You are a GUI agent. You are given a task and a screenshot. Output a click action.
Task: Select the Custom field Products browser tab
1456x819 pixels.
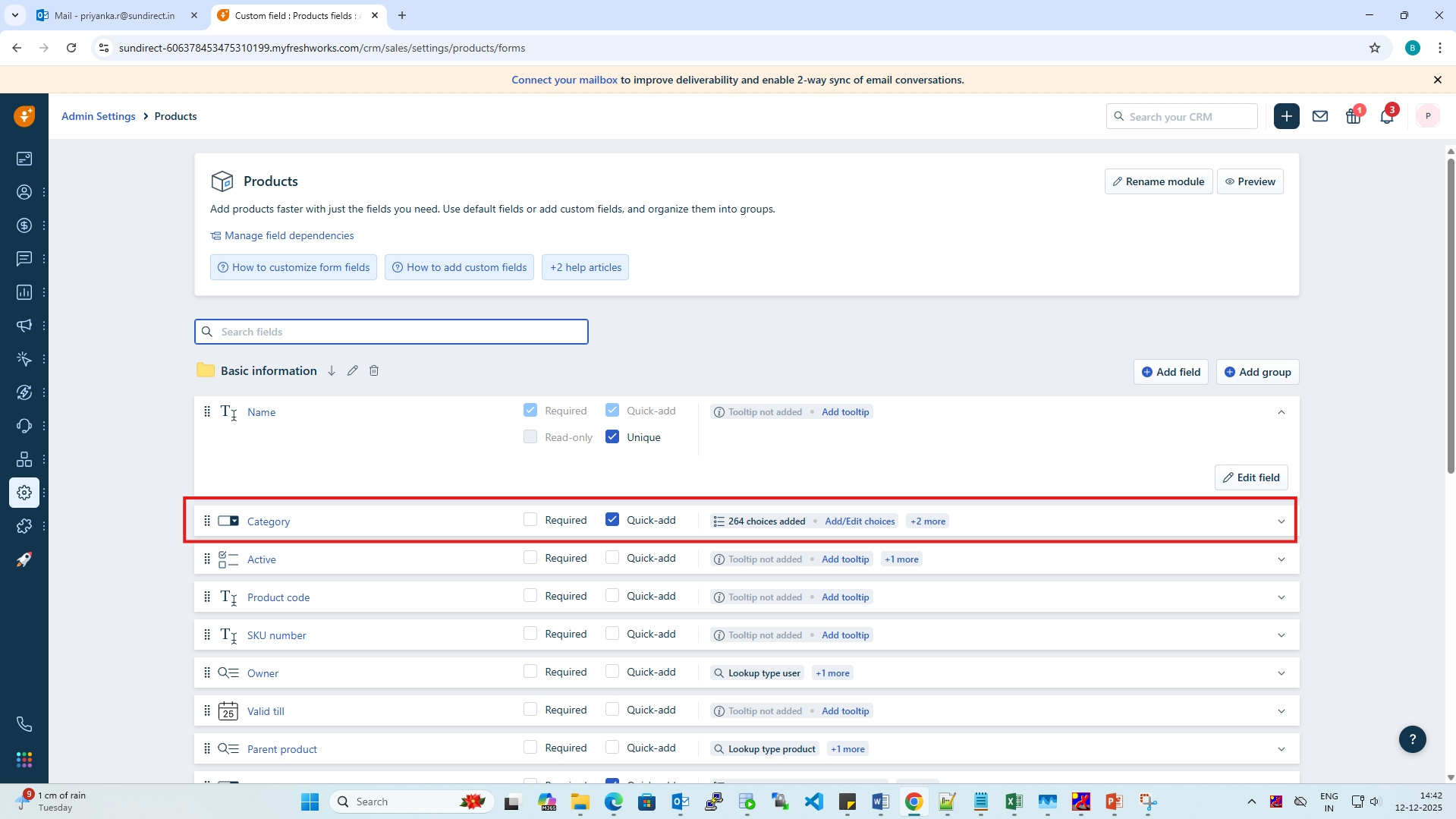point(298,15)
